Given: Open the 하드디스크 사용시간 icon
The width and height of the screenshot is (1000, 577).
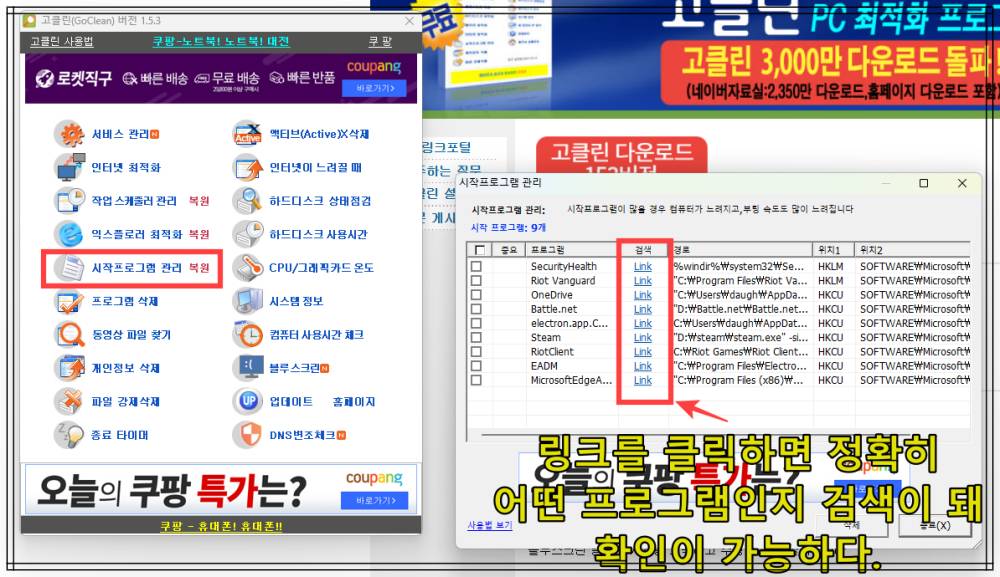Looking at the screenshot, I should click(248, 234).
